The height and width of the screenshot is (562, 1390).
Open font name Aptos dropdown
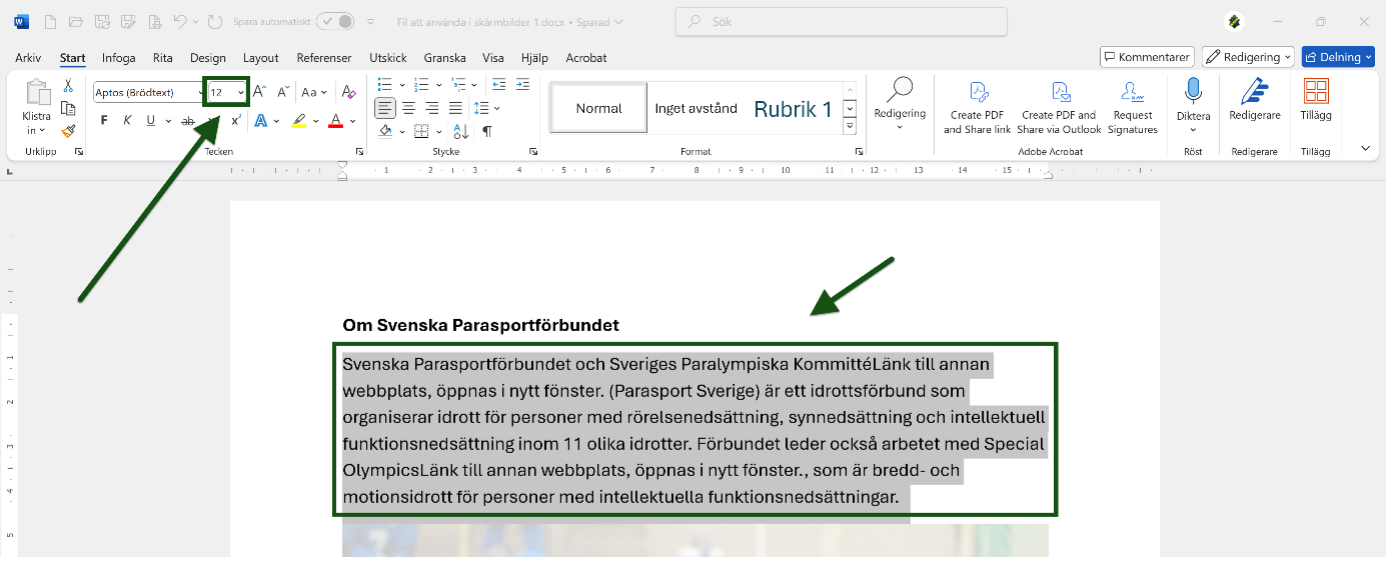click(x=200, y=93)
